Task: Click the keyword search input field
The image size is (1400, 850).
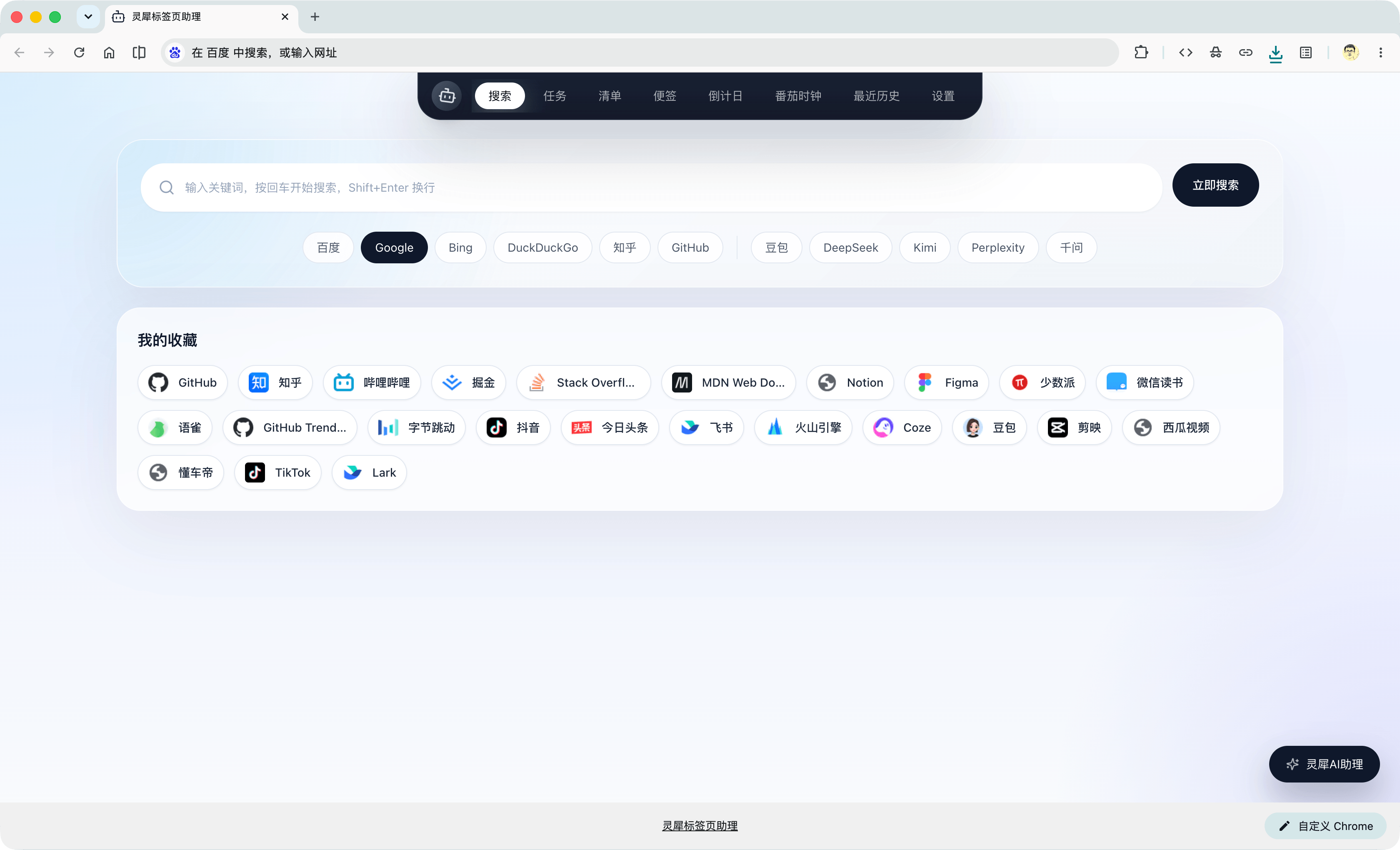Action: coord(651,187)
